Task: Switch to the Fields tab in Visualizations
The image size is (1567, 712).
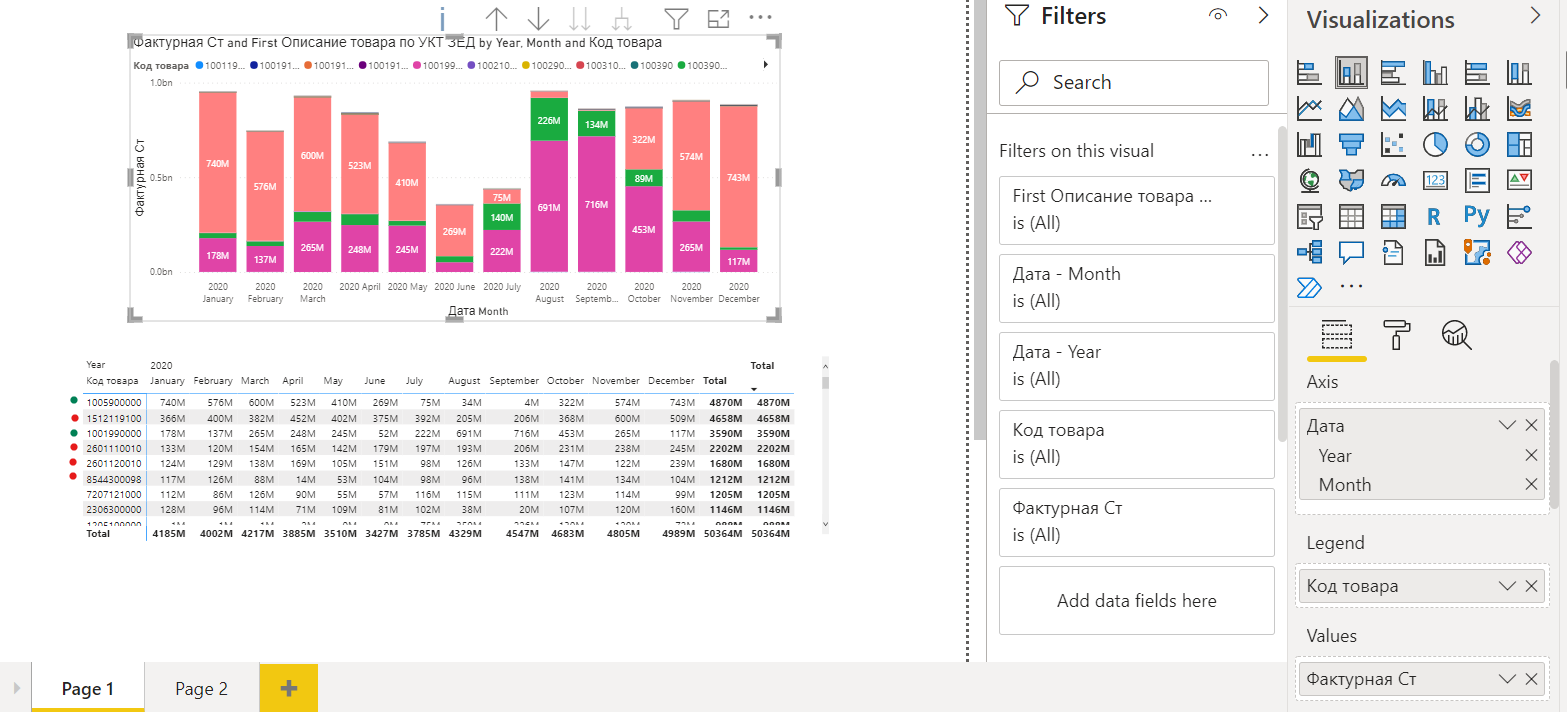Action: coord(1337,334)
